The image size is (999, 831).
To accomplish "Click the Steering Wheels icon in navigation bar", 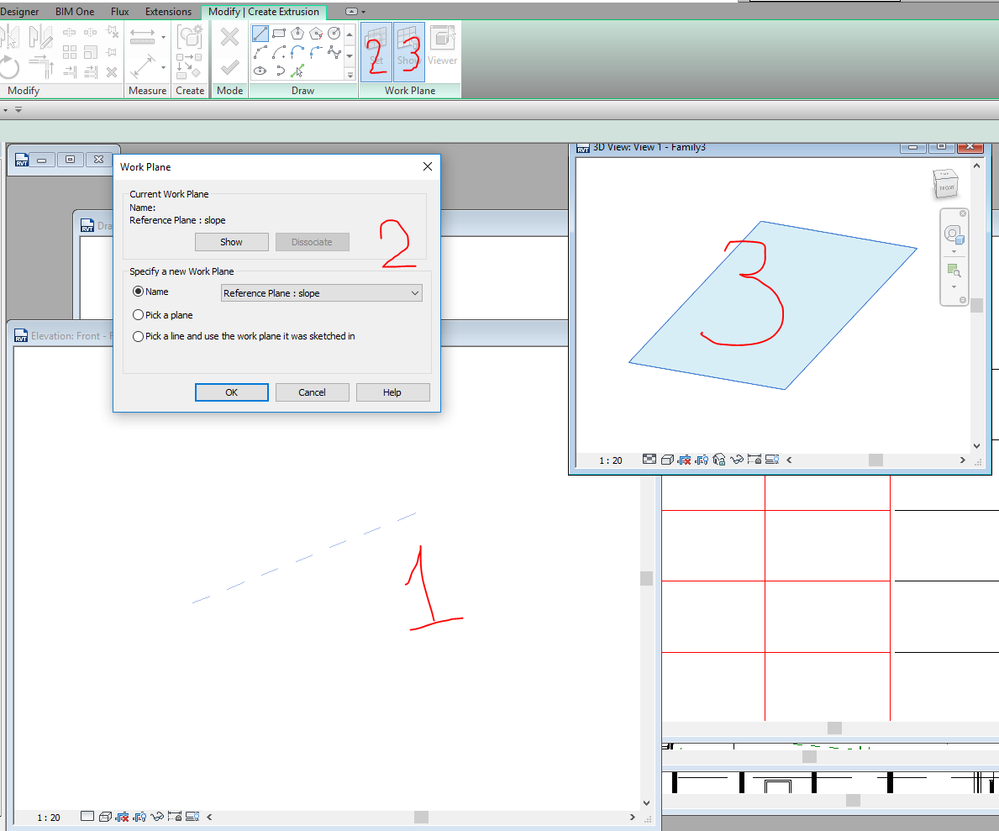I will 953,235.
